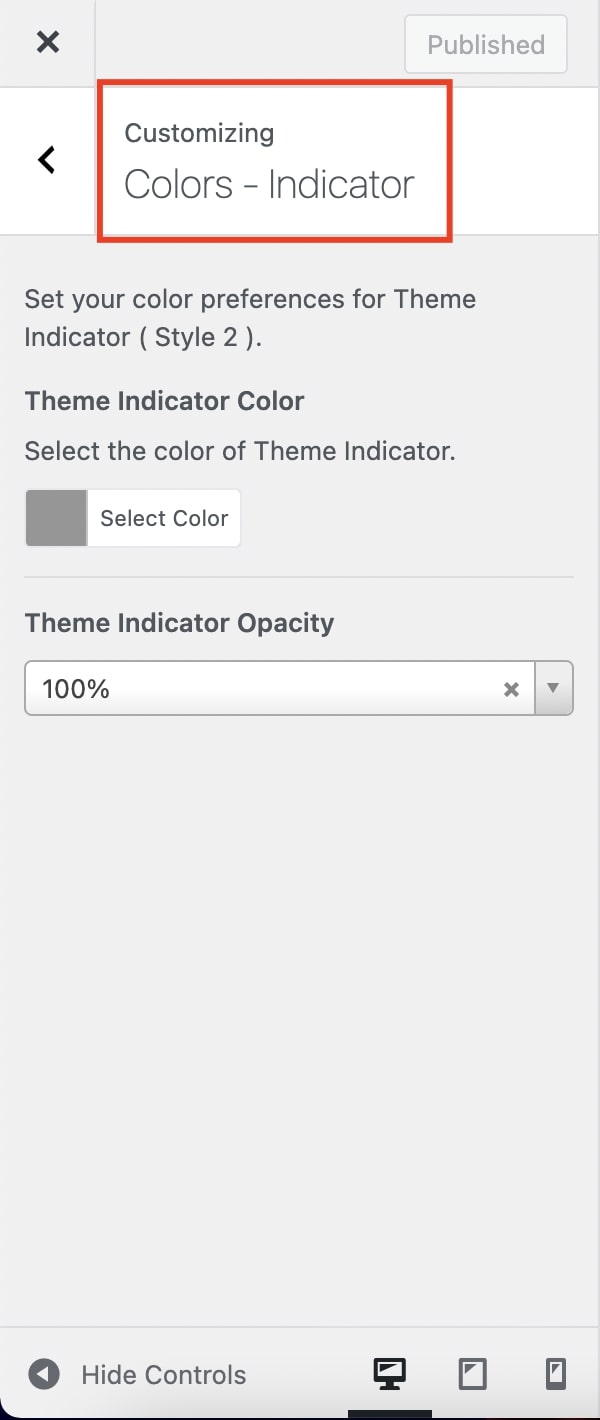Click the Style 2 color preferences description
The height and width of the screenshot is (1420, 600).
(250, 318)
